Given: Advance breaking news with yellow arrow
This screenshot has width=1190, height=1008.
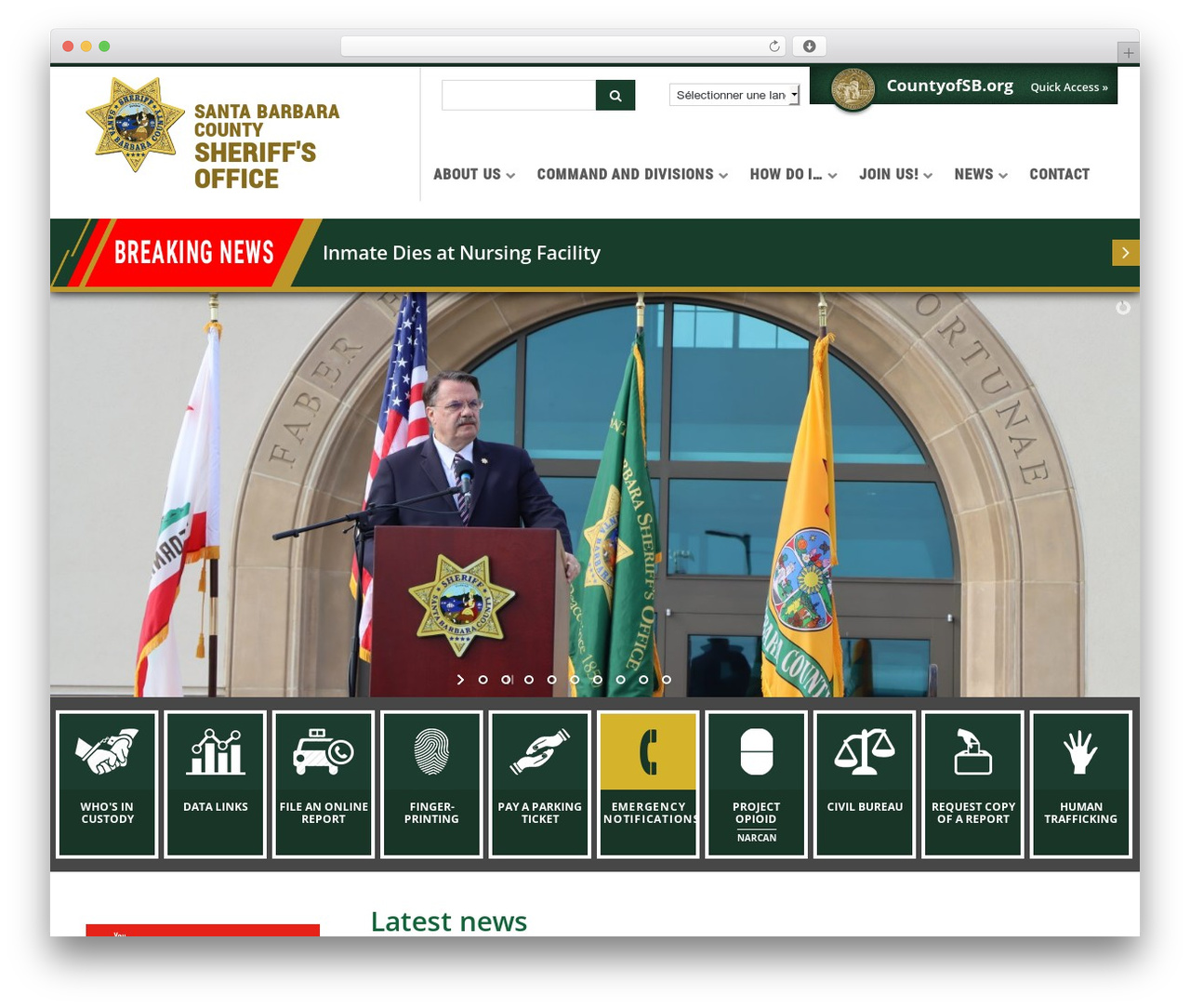Looking at the screenshot, I should tap(1126, 253).
